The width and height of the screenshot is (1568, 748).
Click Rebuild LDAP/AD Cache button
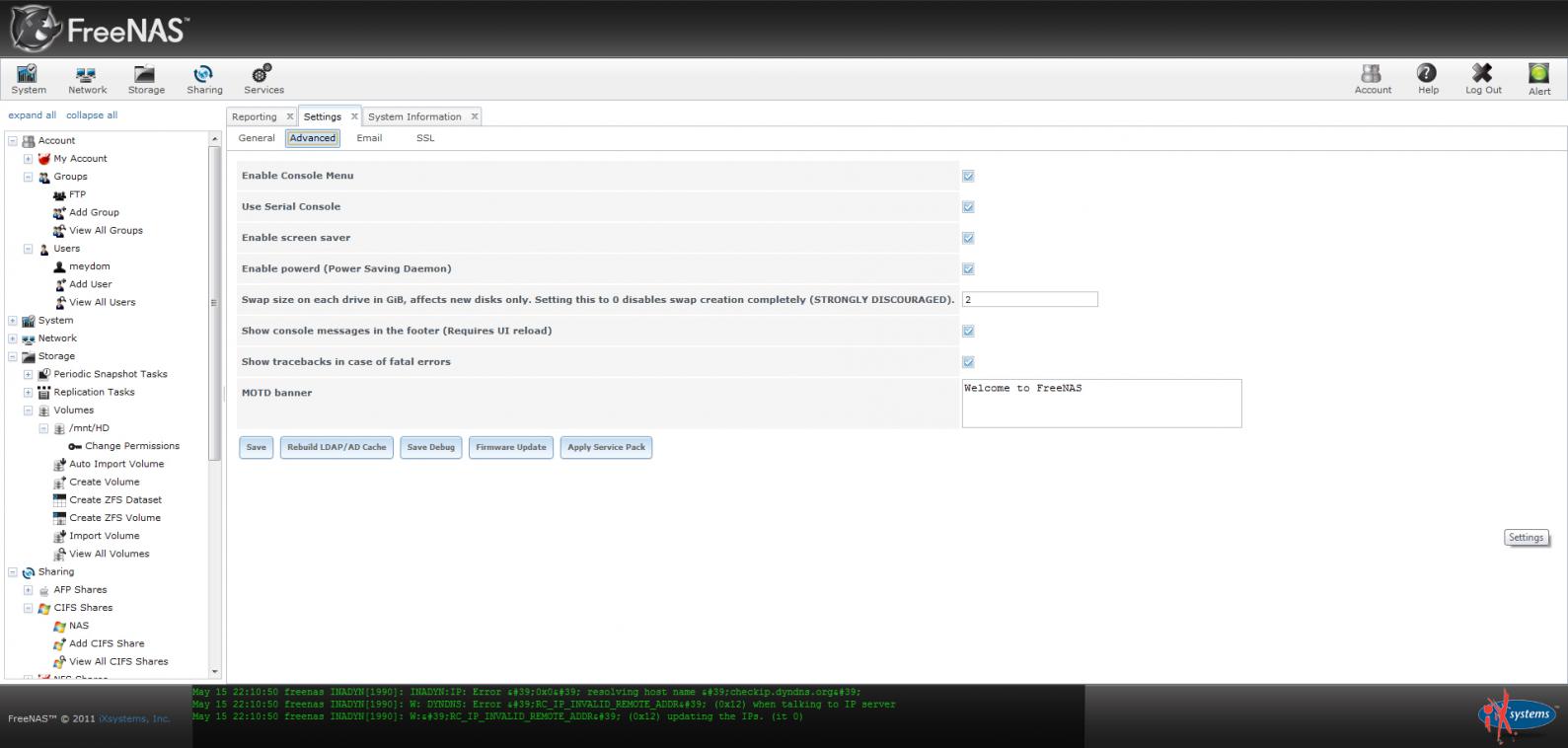pyautogui.click(x=336, y=447)
